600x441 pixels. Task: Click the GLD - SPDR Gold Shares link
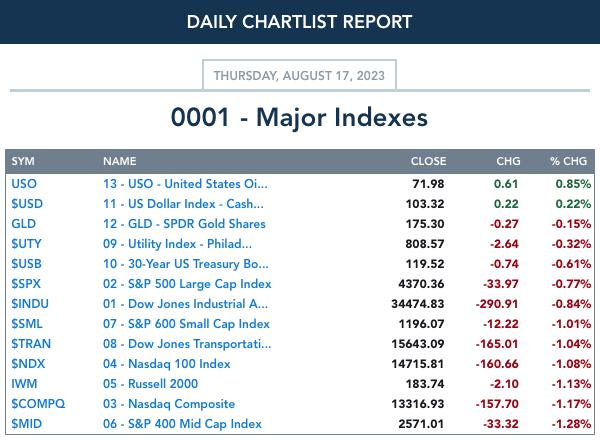tap(184, 224)
